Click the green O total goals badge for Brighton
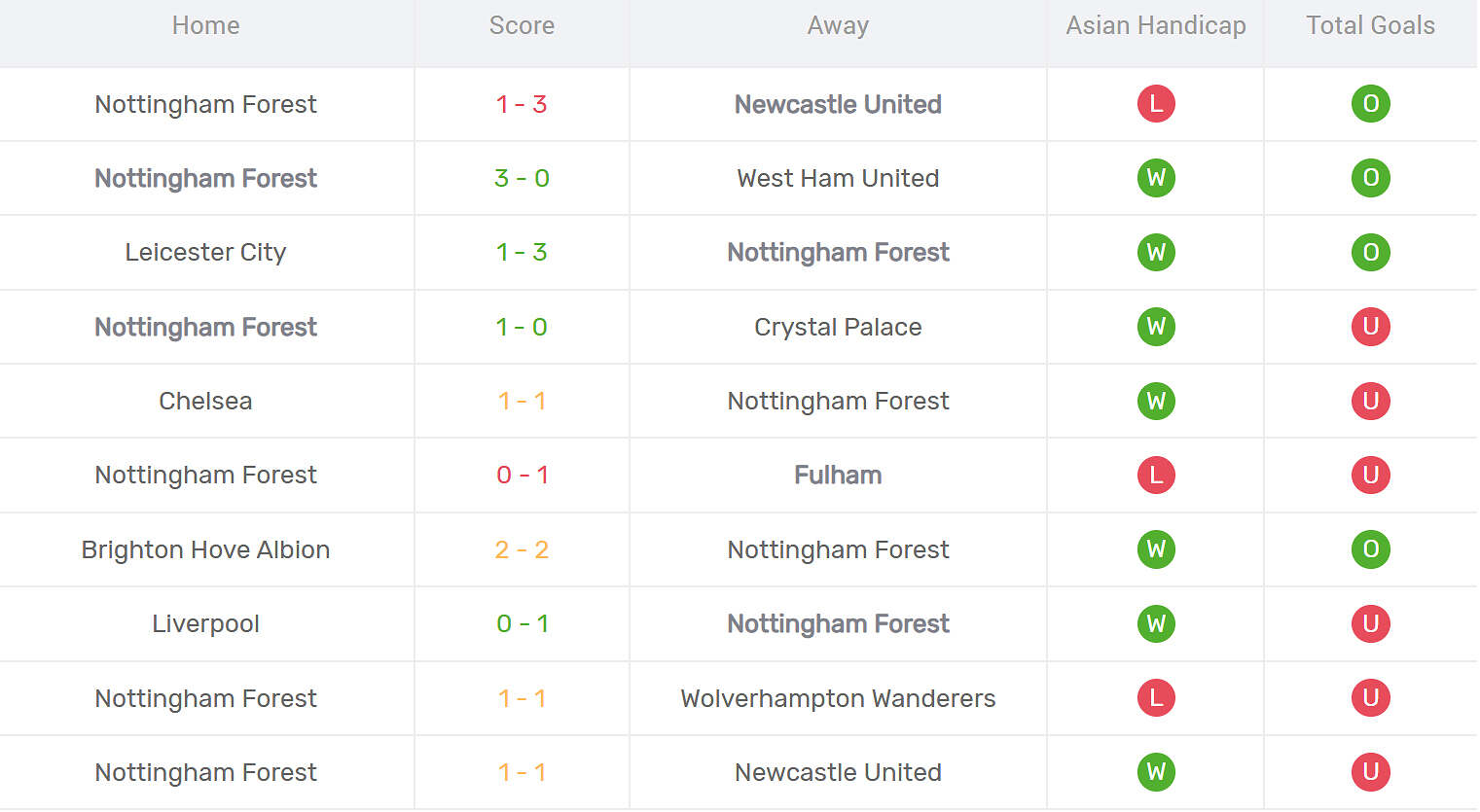This screenshot has height=812, width=1480. point(1370,549)
